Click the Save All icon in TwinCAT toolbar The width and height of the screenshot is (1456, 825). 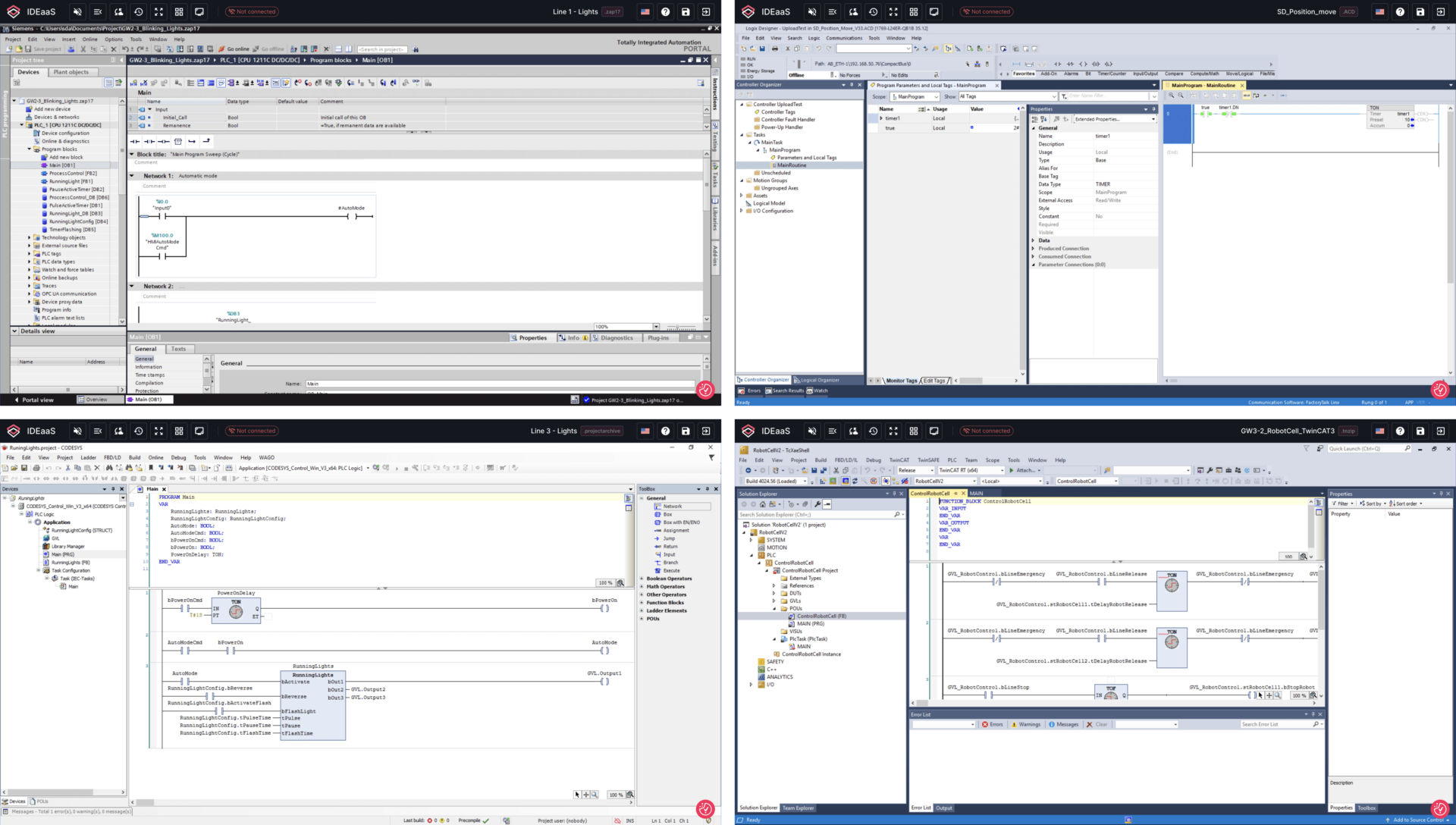tap(824, 470)
